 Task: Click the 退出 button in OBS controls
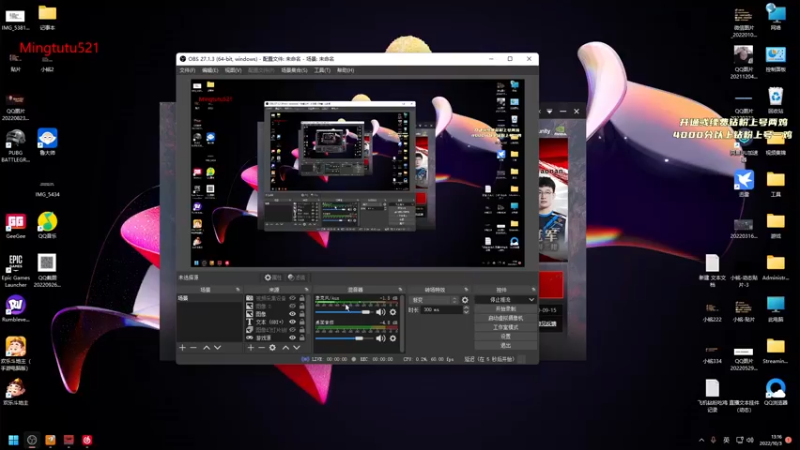pyautogui.click(x=505, y=345)
